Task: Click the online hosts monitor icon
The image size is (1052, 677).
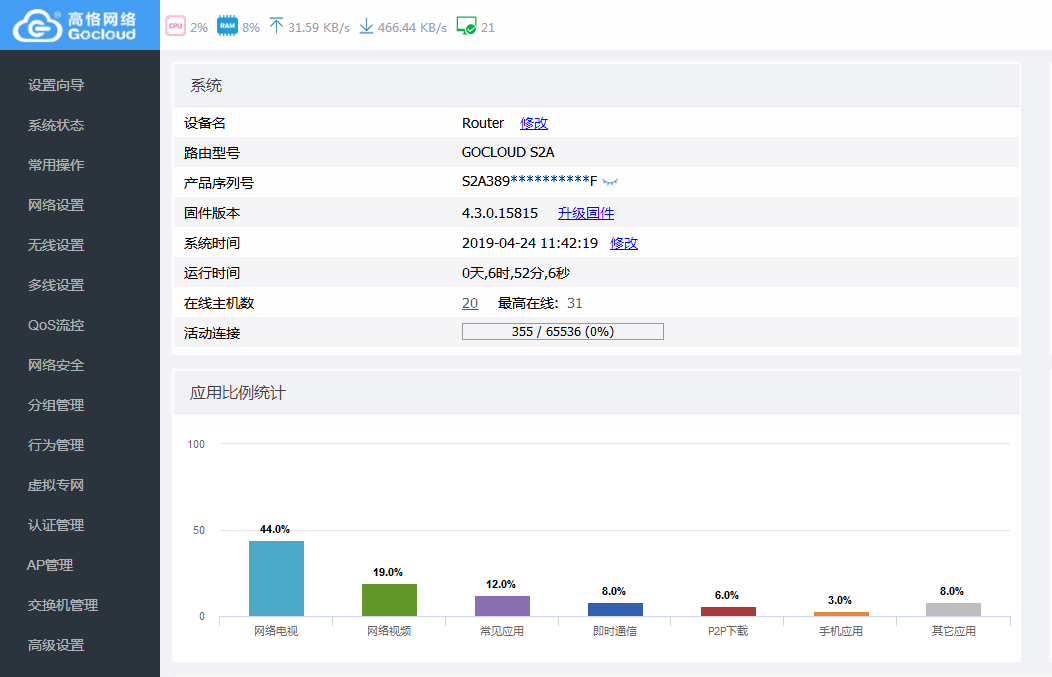Action: coord(466,27)
